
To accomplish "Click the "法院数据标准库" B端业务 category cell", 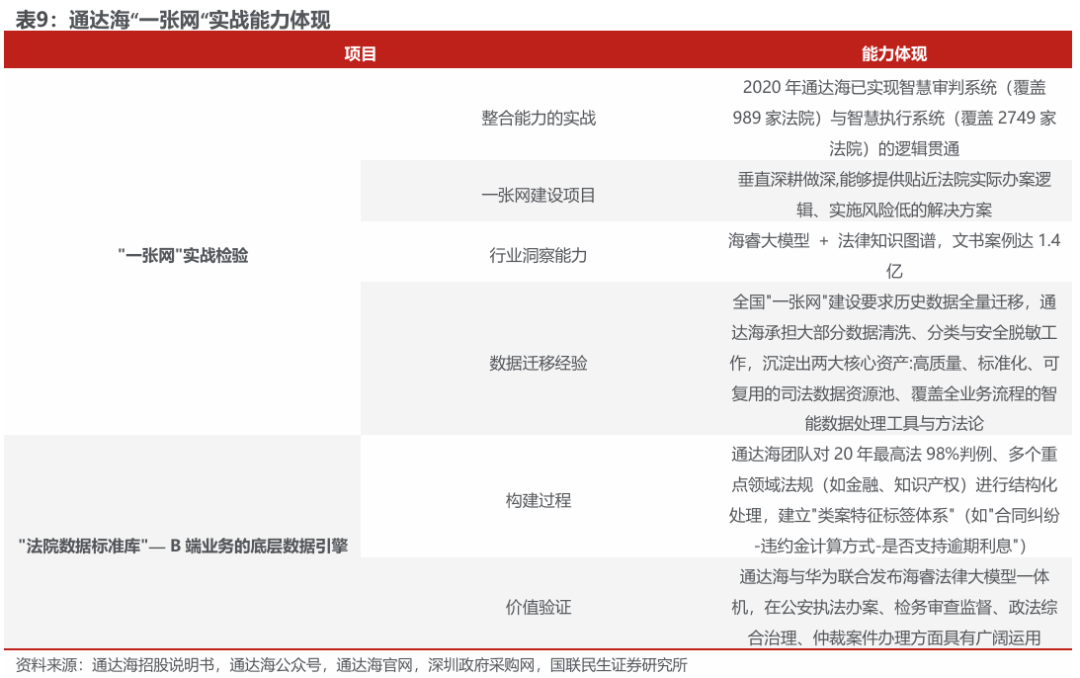I will (x=183, y=546).
